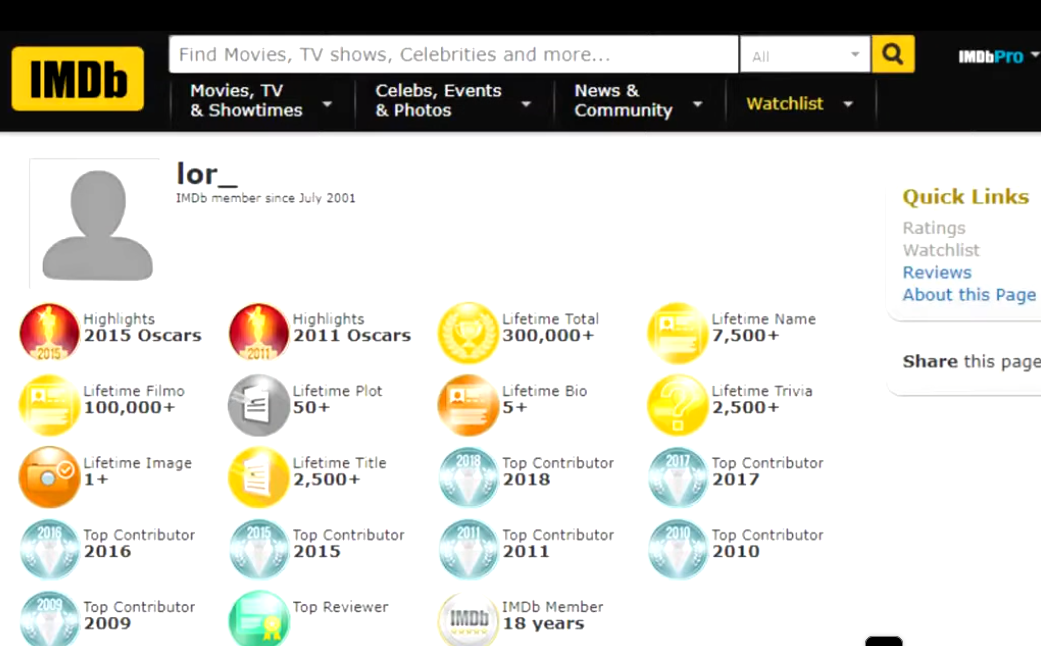Focus the Find Movies search field

coord(453,54)
